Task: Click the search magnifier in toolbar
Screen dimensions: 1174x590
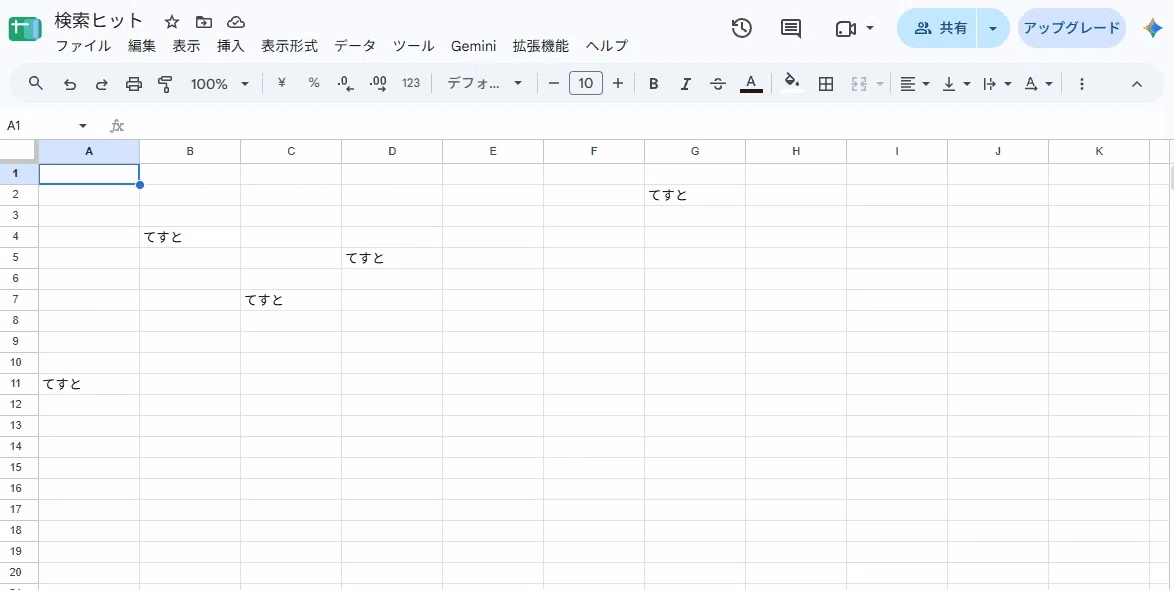Action: click(35, 83)
